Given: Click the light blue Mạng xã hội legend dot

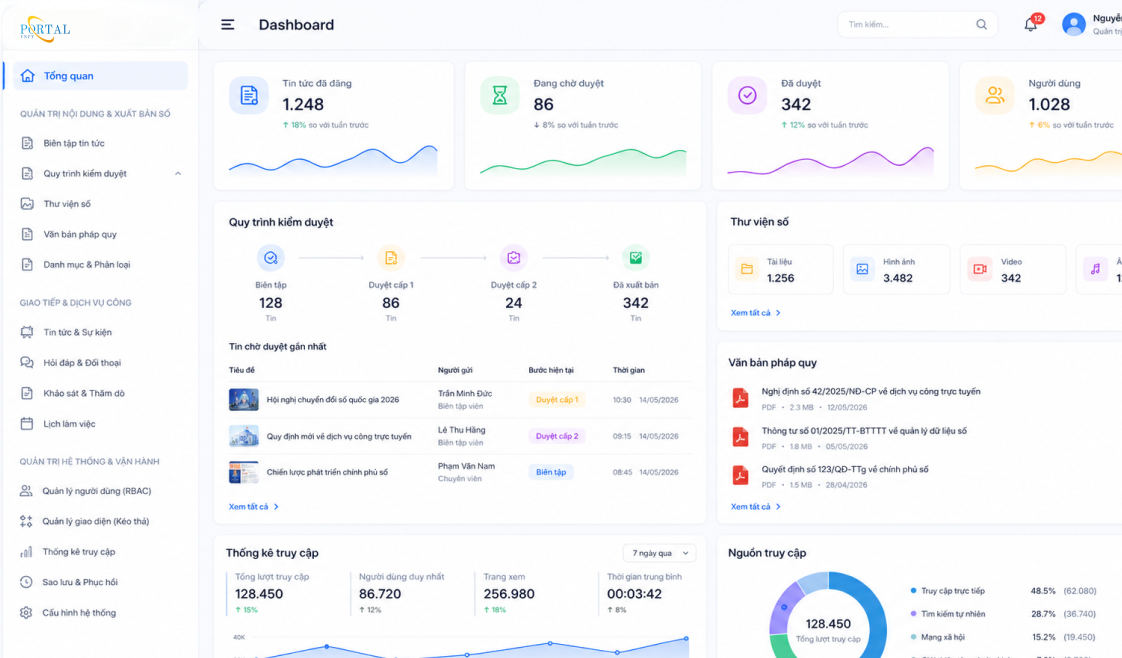Looking at the screenshot, I should pos(913,637).
